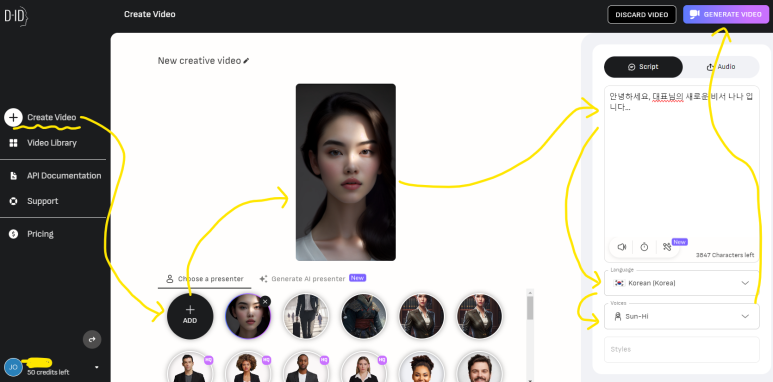The image size is (773, 382).
Task: Switch to the Choose a presenter tab
Action: tap(205, 278)
